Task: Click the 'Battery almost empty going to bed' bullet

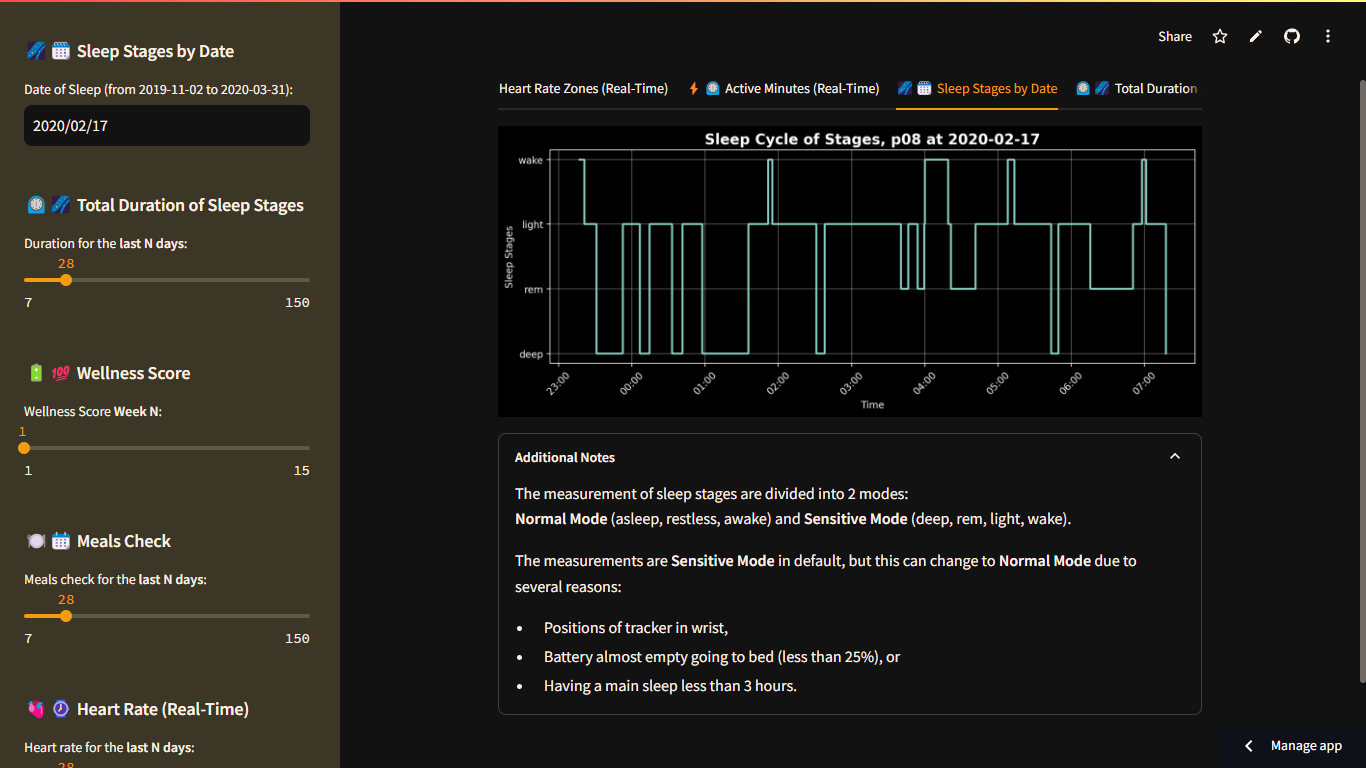Action: pyautogui.click(x=722, y=657)
